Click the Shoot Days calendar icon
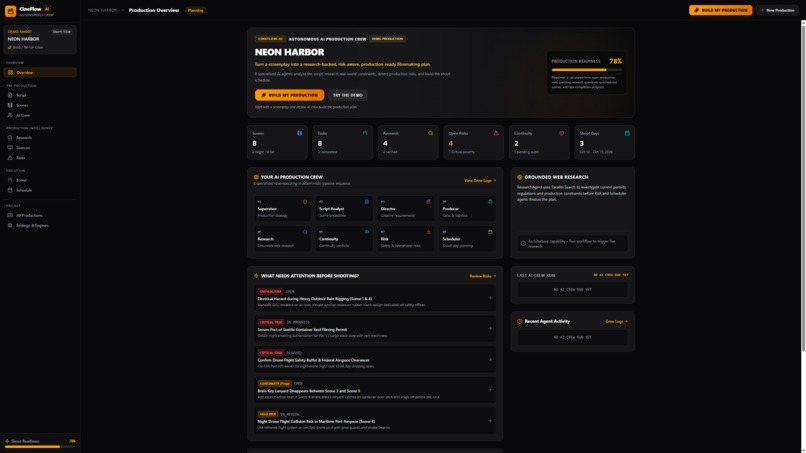This screenshot has width=806, height=453. pos(627,133)
